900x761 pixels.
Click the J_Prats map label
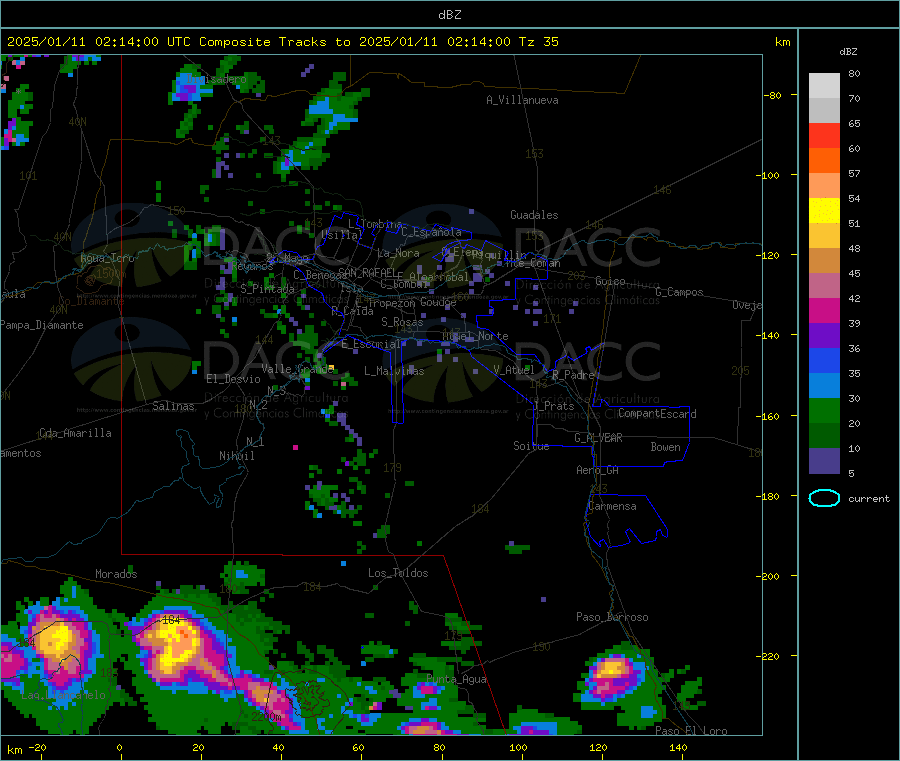click(554, 405)
